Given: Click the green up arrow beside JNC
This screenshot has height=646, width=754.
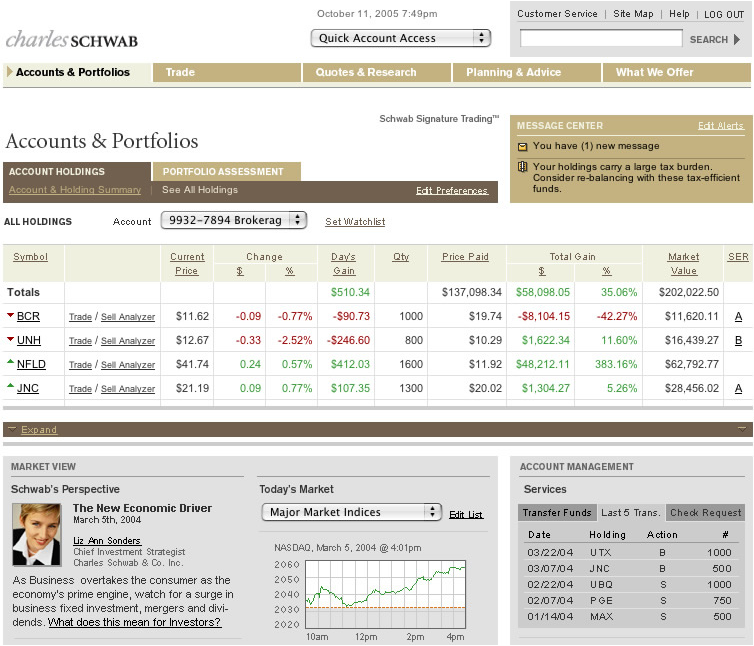Looking at the screenshot, I should 10,385.
